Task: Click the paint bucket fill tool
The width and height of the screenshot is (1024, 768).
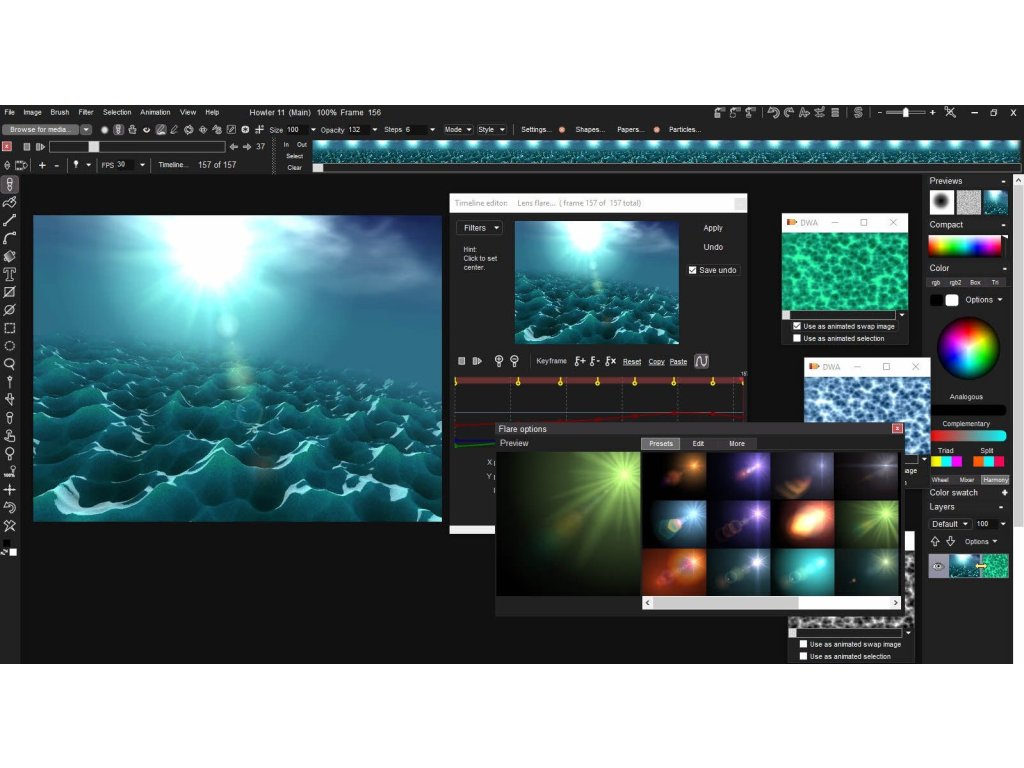Action: [10, 256]
